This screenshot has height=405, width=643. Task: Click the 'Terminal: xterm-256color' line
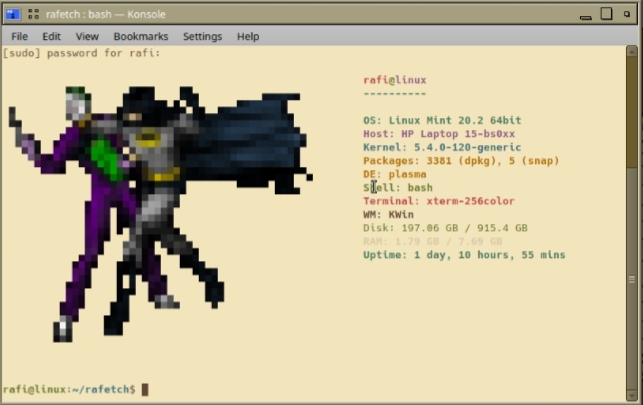tap(439, 201)
